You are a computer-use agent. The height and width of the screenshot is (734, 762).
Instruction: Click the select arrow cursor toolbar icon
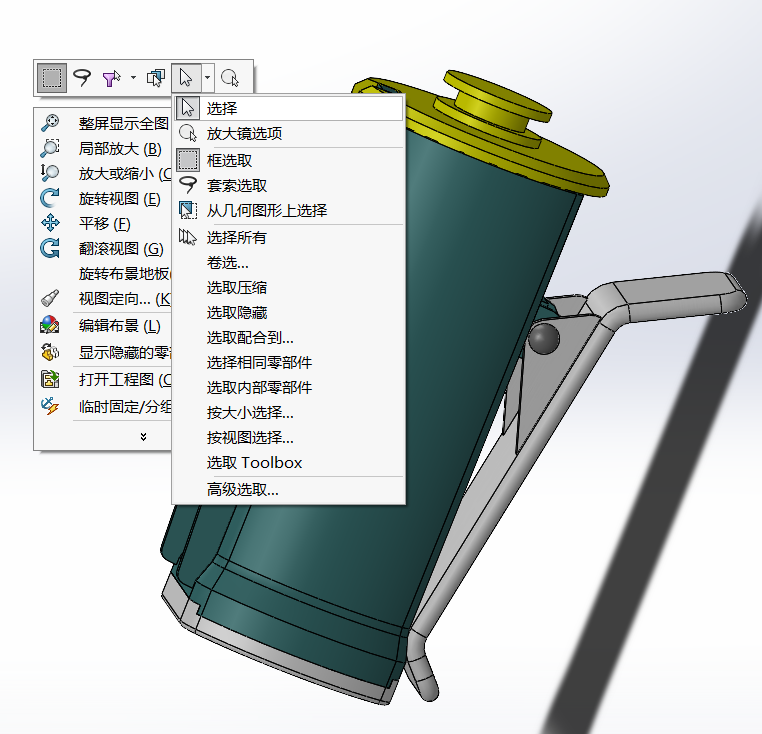186,78
